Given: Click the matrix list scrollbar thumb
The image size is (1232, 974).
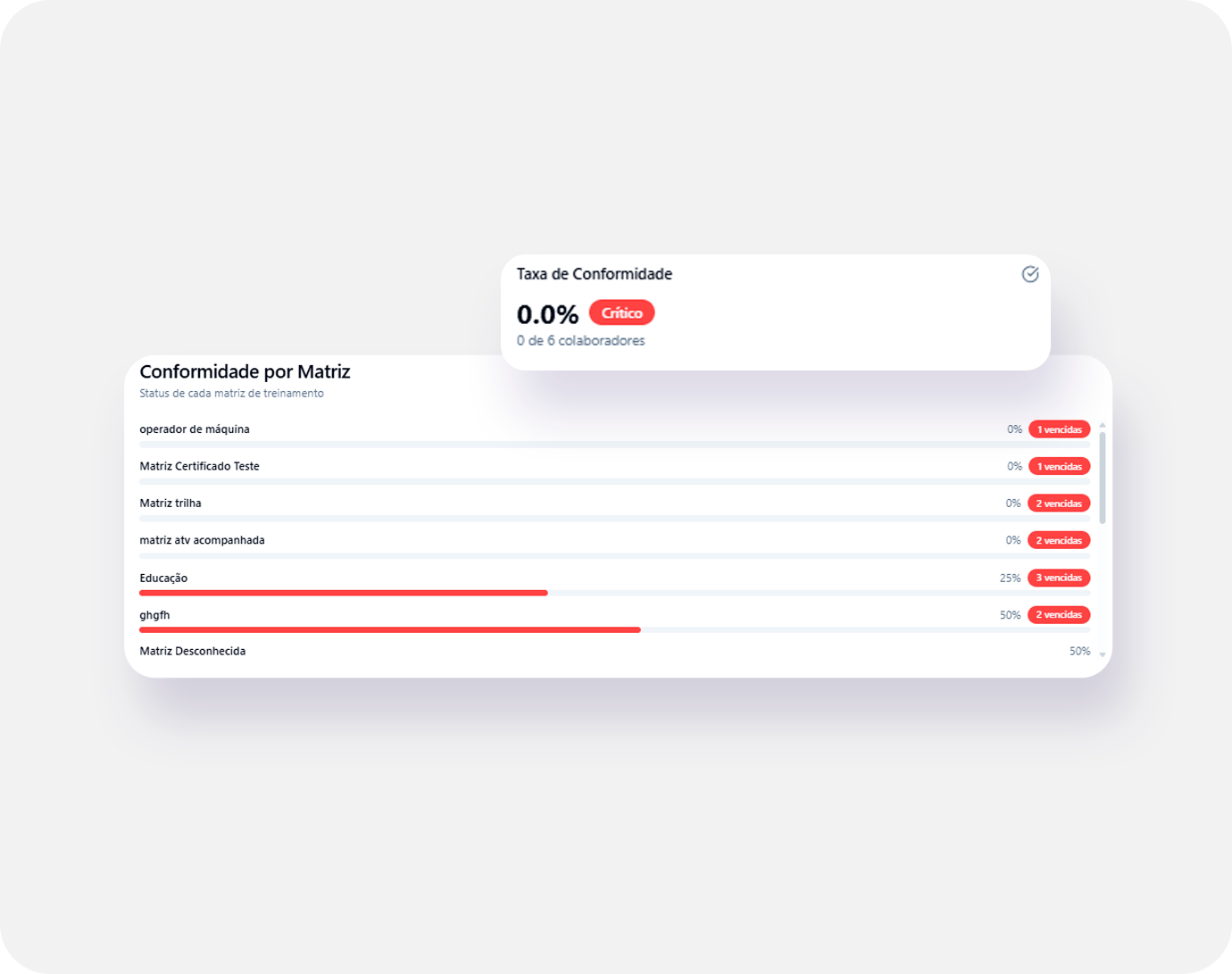Looking at the screenshot, I should point(1103,478).
